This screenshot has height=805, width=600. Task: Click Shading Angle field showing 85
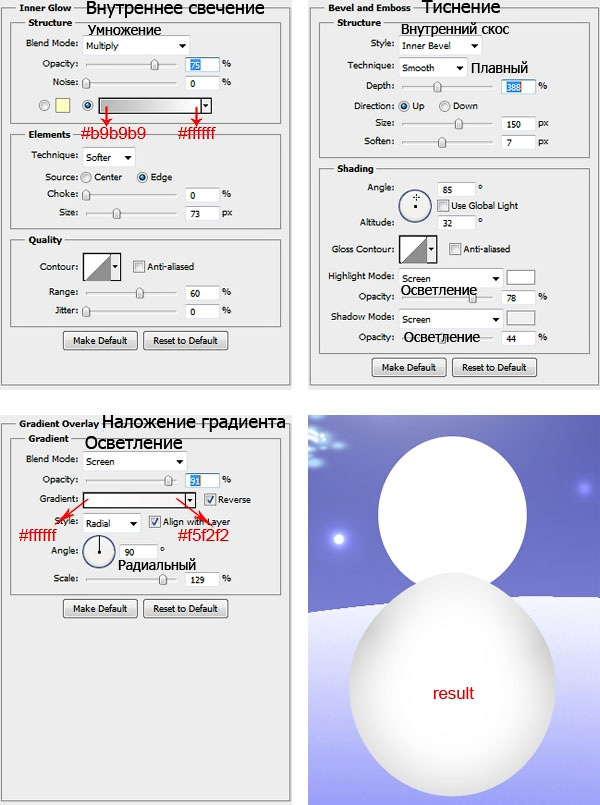click(x=456, y=189)
